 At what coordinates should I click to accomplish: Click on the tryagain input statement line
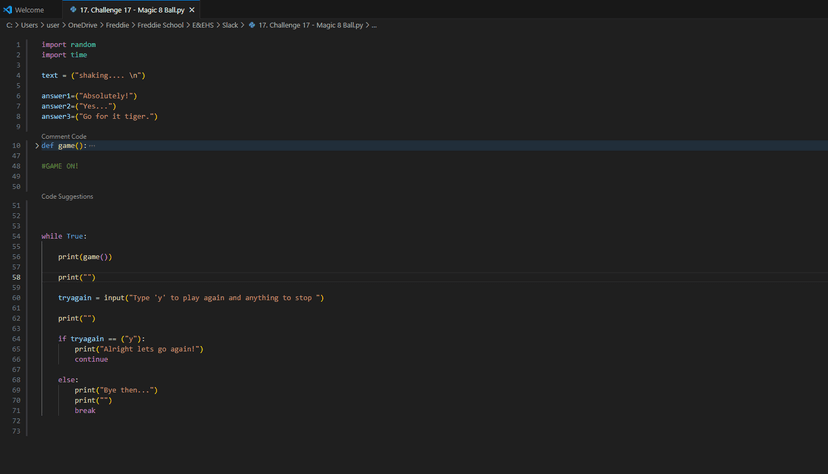tap(190, 298)
